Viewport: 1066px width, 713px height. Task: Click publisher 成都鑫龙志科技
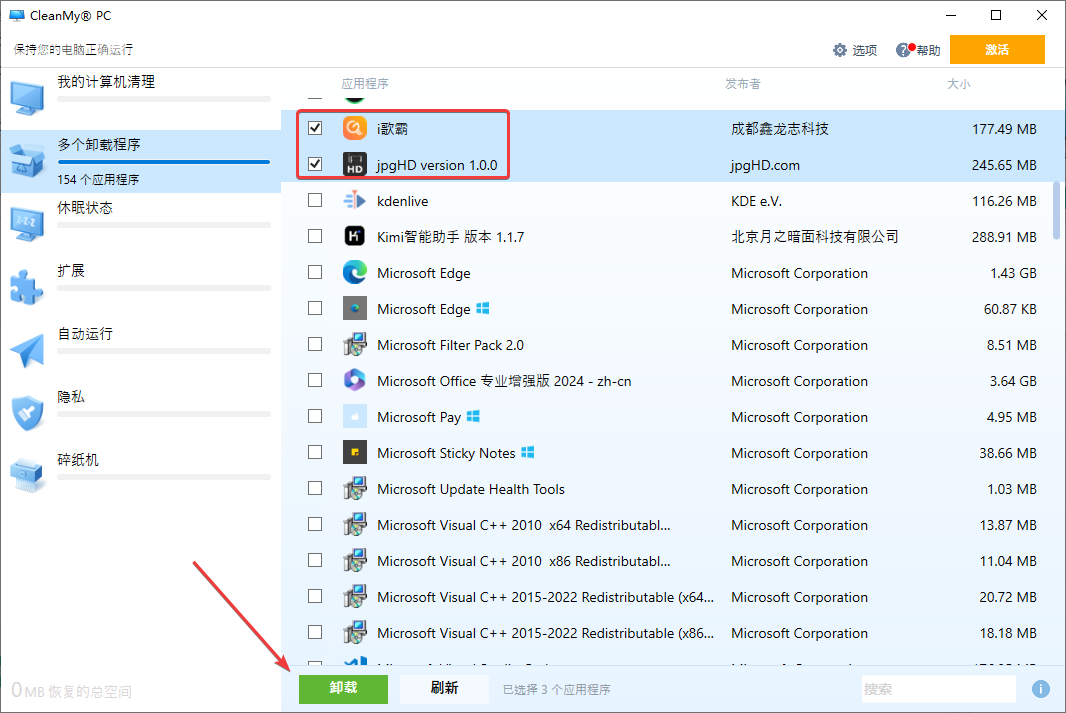[780, 128]
